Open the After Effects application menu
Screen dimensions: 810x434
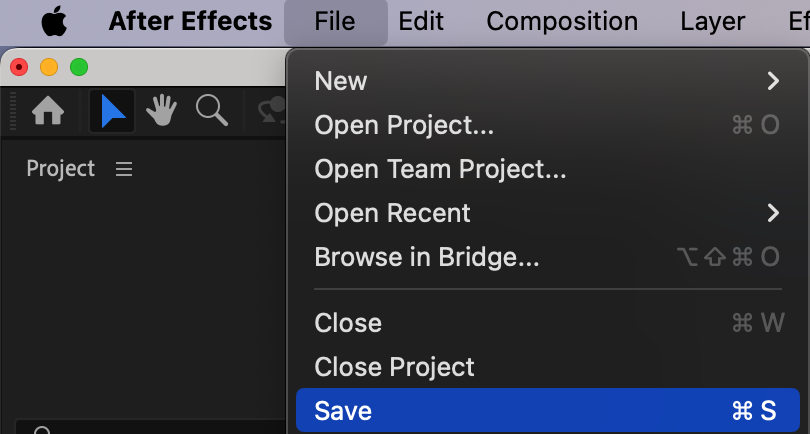[190, 21]
